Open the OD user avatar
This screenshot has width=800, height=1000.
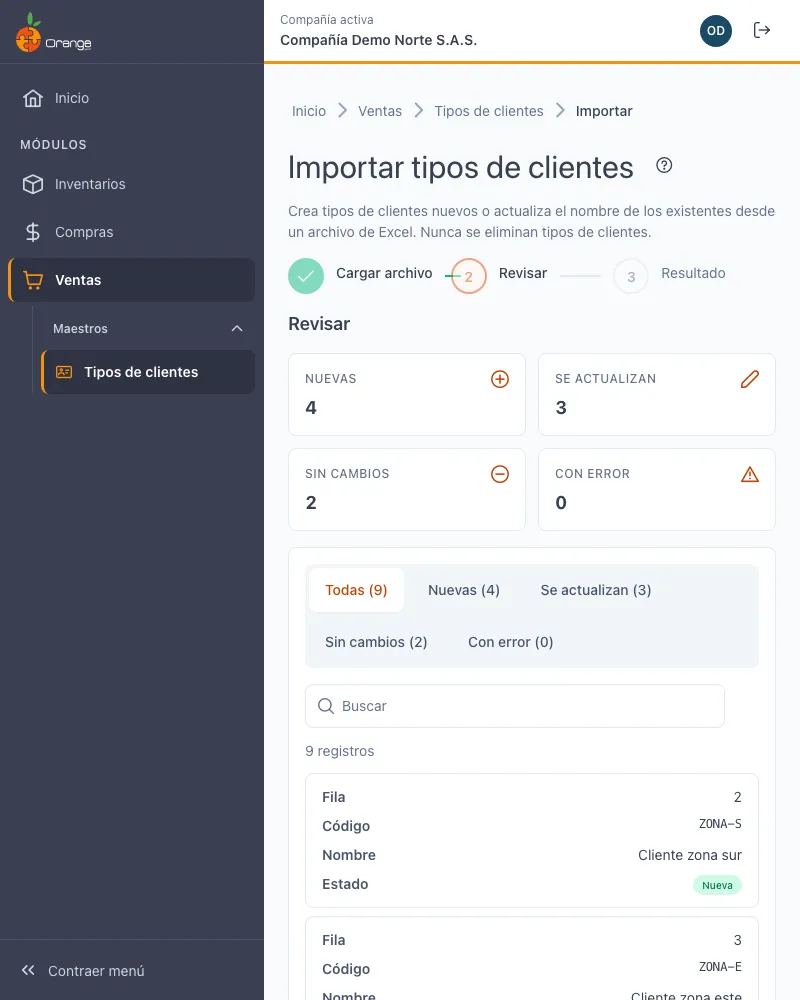tap(716, 31)
